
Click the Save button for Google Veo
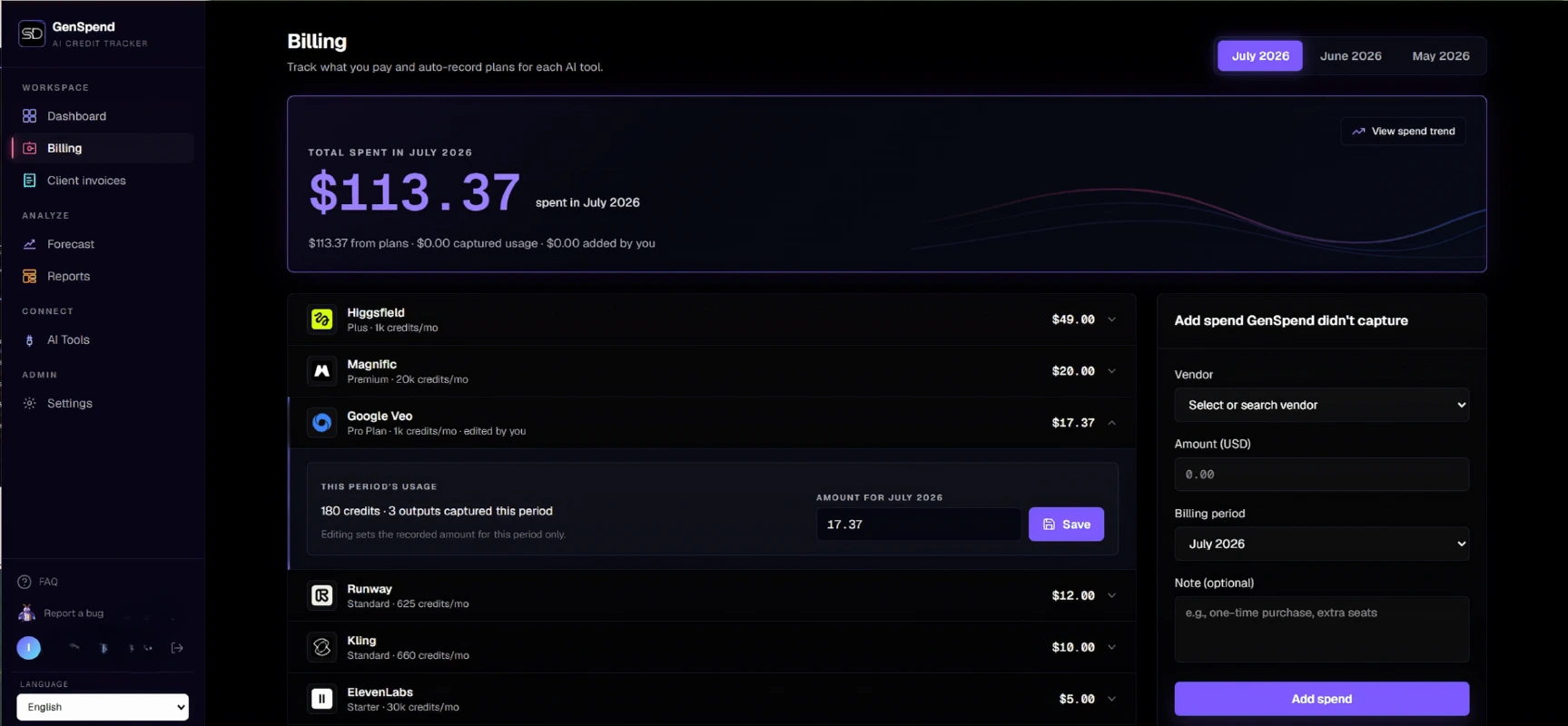(x=1066, y=525)
